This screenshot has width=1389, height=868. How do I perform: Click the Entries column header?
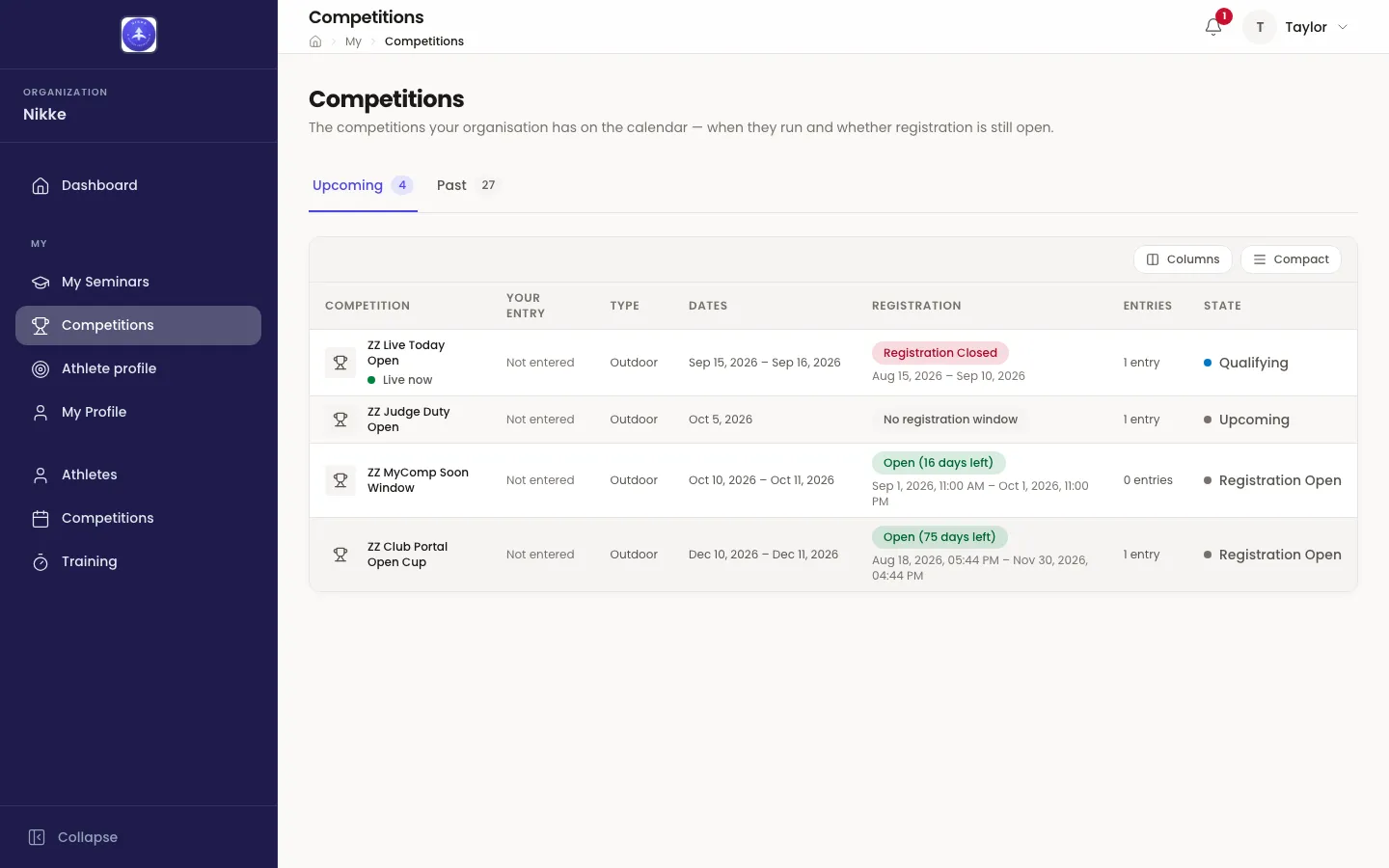click(1148, 306)
